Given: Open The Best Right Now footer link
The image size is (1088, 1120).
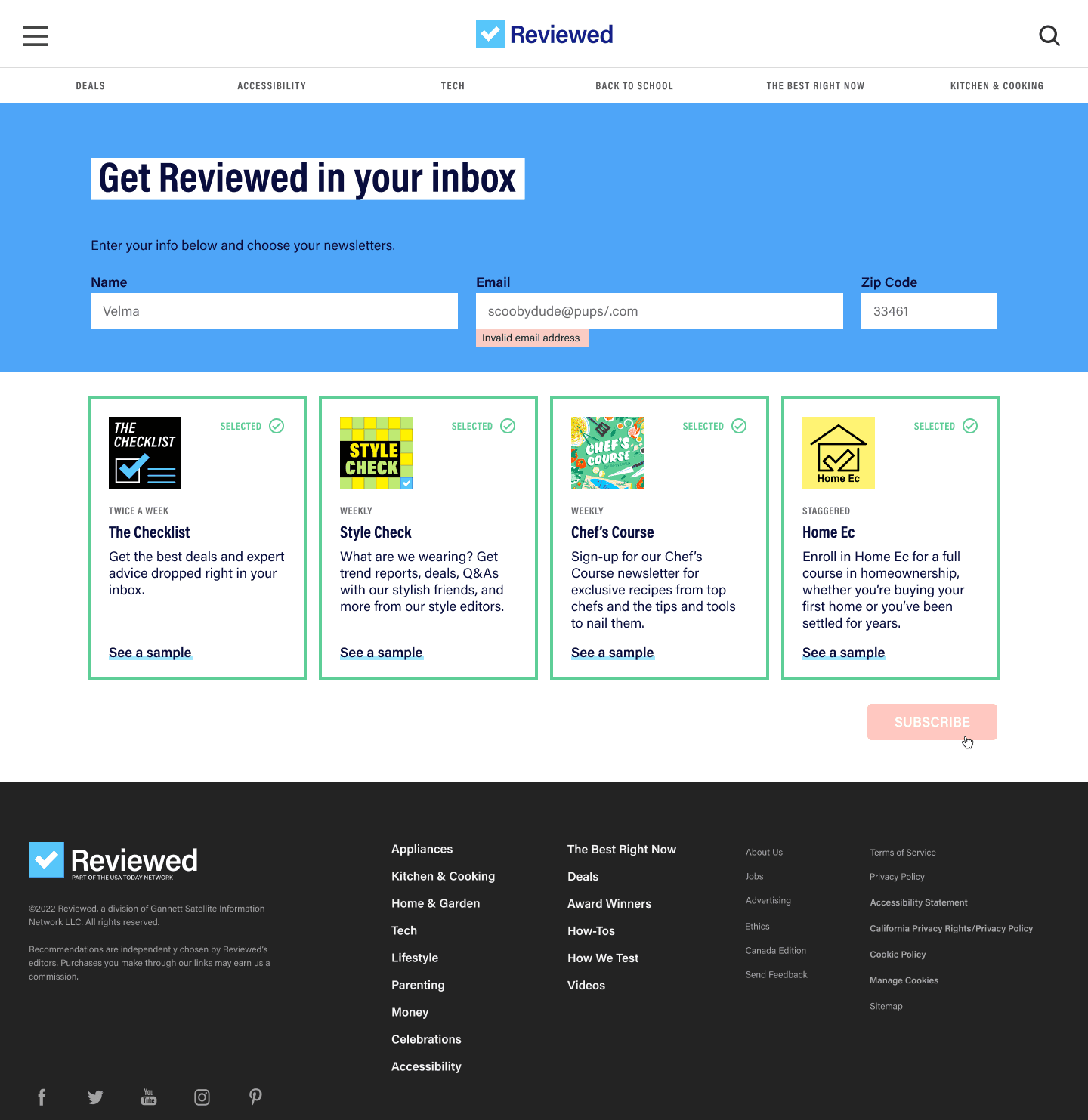Looking at the screenshot, I should [x=622, y=849].
